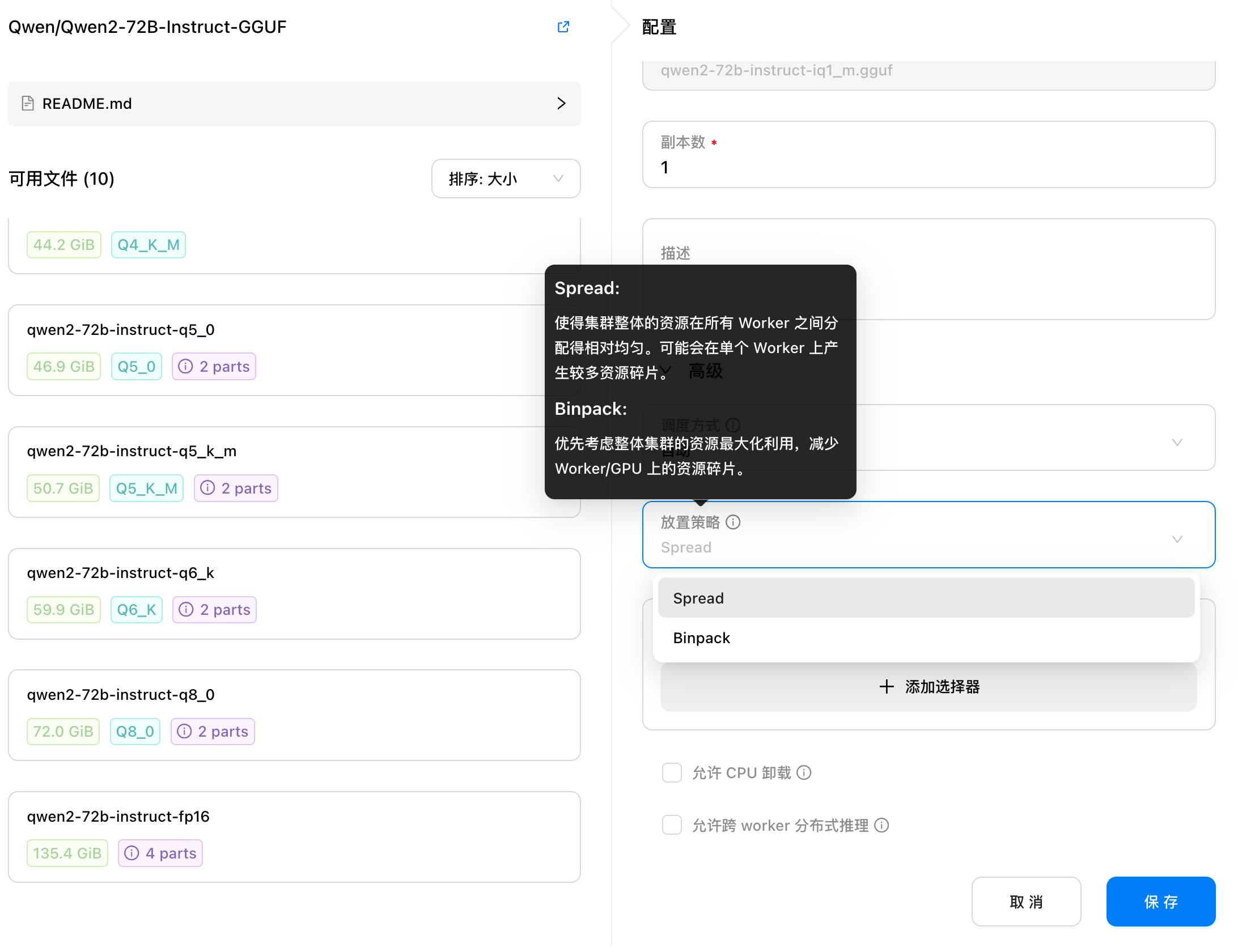Select the qwen2-72b-instruct-q8_0 file card
The image size is (1238, 952).
tap(294, 715)
